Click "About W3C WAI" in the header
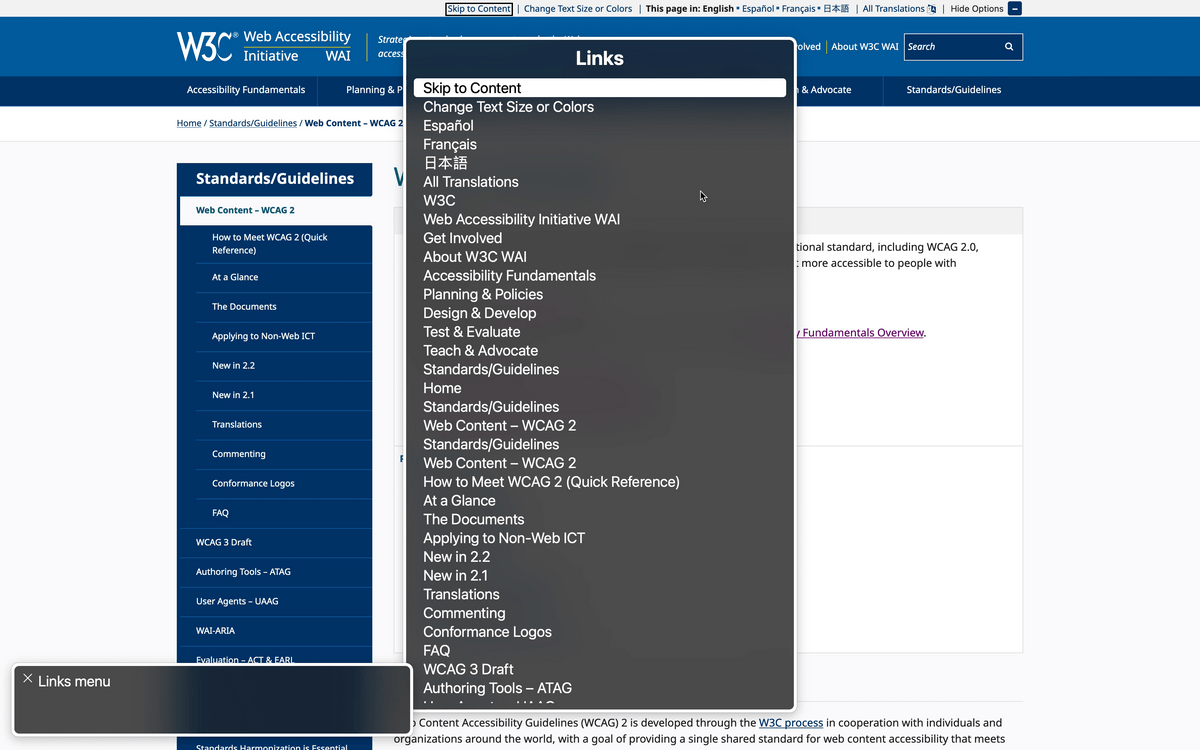The width and height of the screenshot is (1200, 750). (x=864, y=47)
